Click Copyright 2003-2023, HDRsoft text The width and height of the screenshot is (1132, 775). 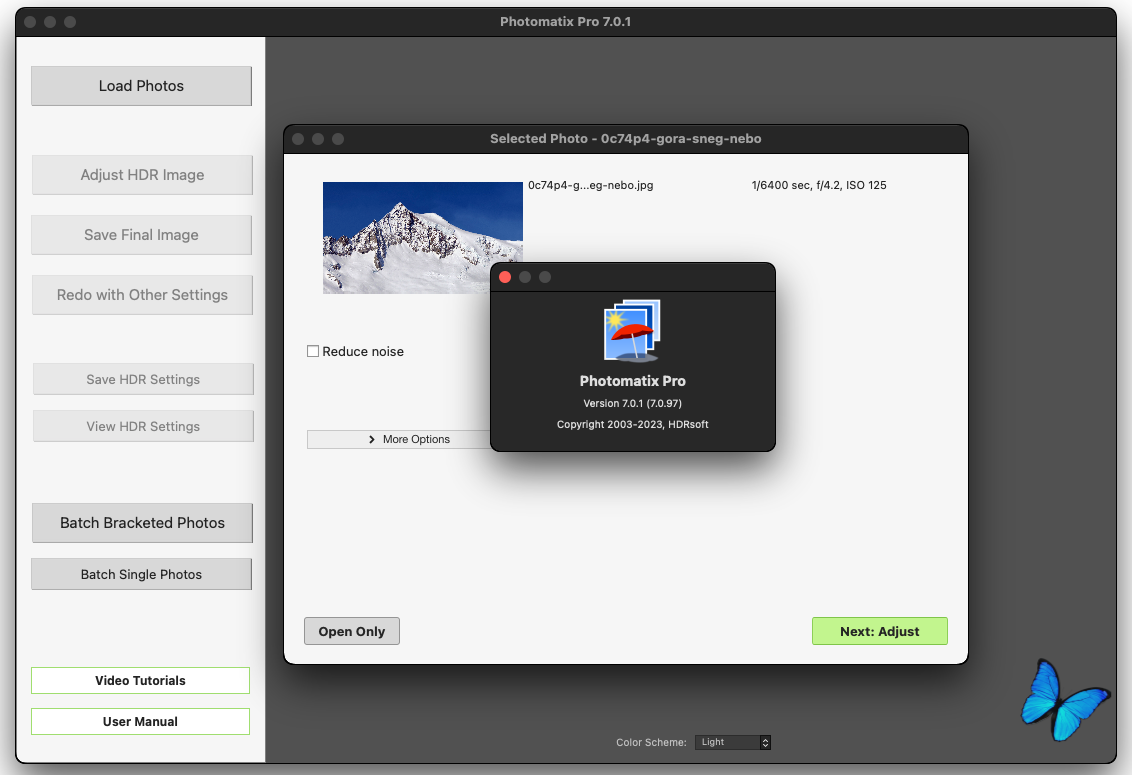pyautogui.click(x=632, y=424)
